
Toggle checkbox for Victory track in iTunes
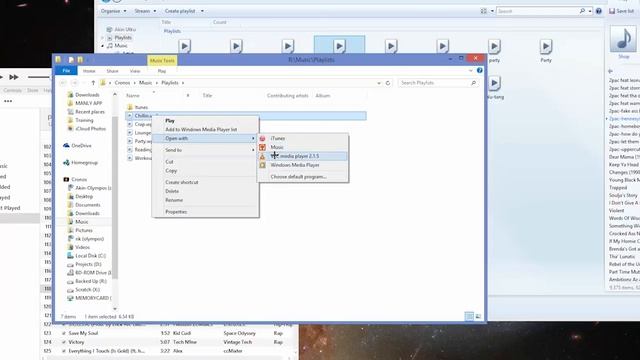(64, 342)
